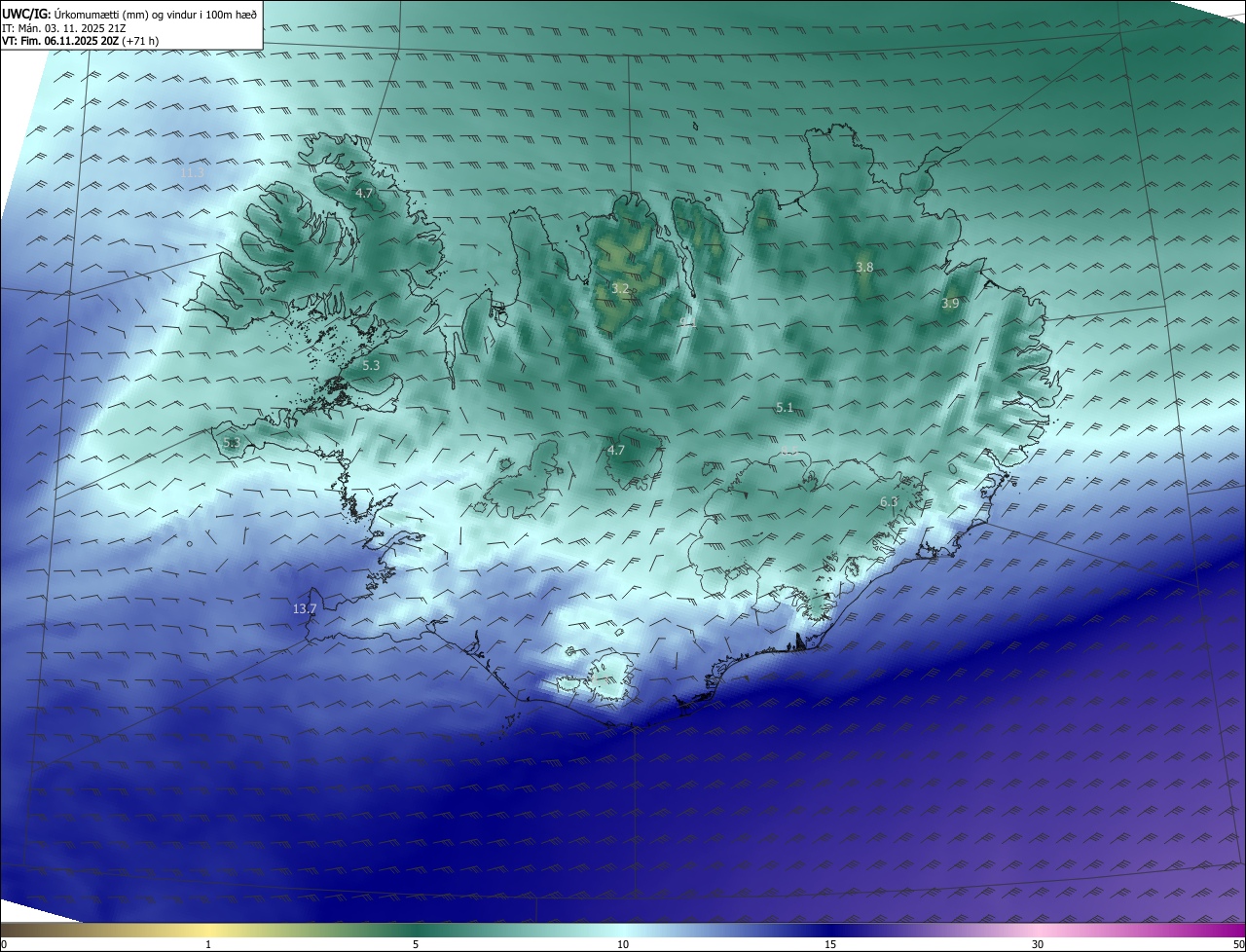Screen dimensions: 1246x952
Task: Select the valid time 'VT: Fim. 06.11.2025 20Z (+71 h)'
Action: pyautogui.click(x=81, y=41)
